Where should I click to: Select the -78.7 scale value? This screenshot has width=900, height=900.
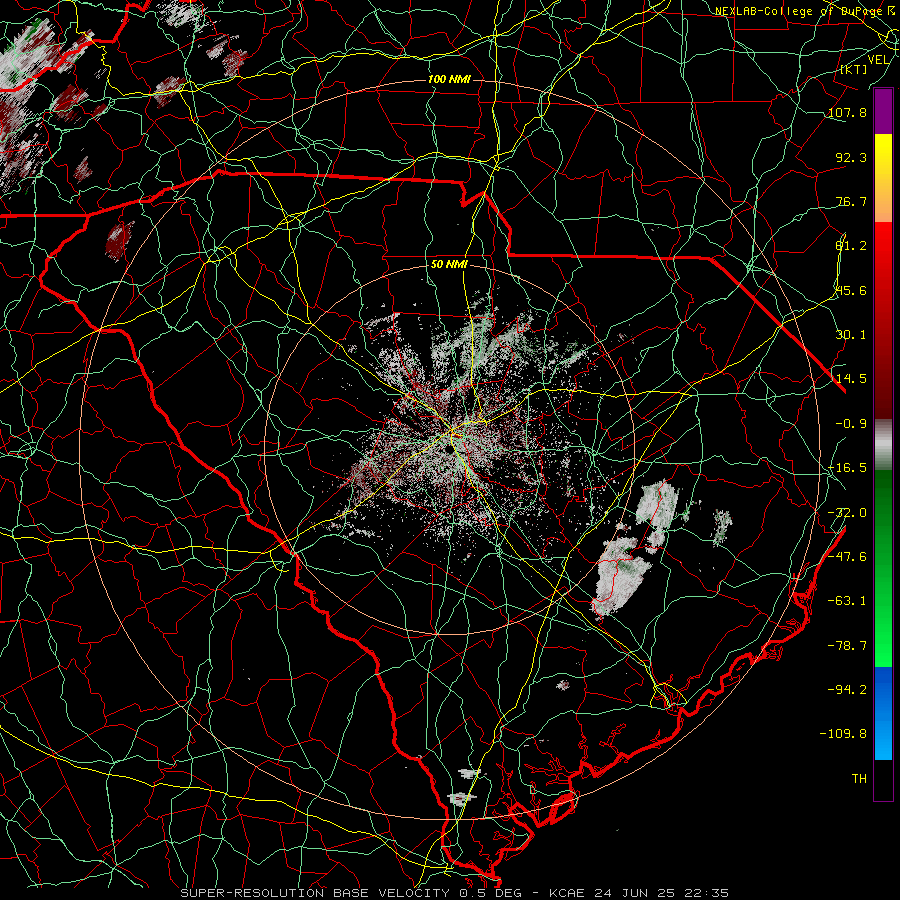pos(847,646)
